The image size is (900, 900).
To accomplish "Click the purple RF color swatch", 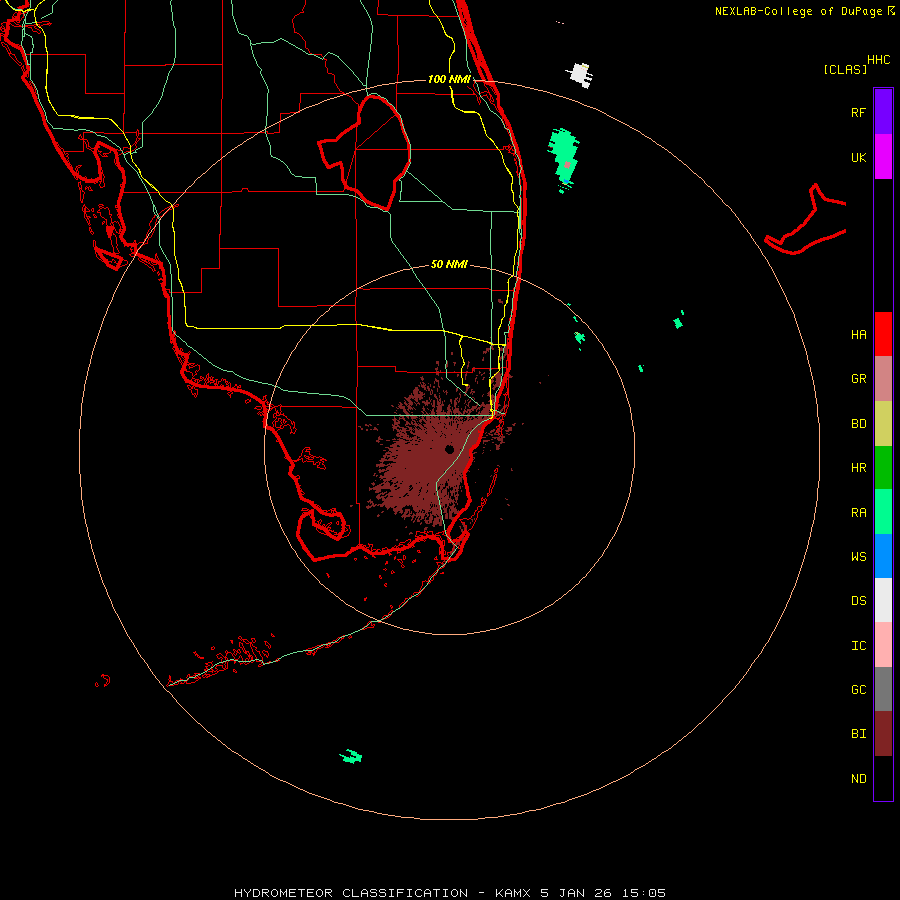I will pos(883,112).
